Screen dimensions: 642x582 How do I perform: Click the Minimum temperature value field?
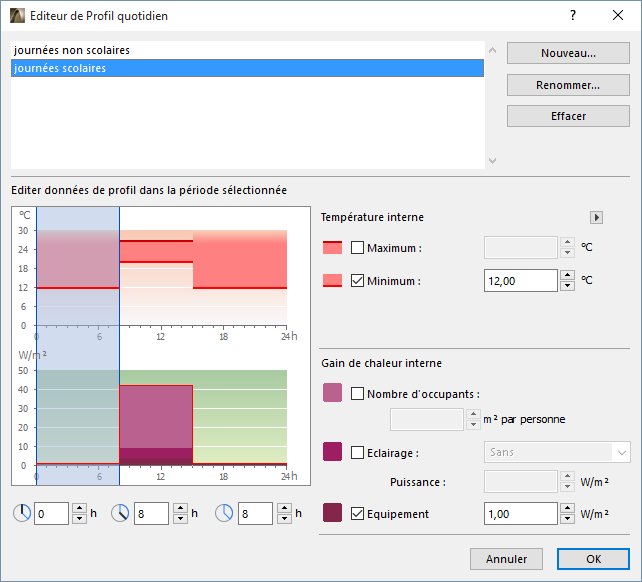[x=520, y=281]
